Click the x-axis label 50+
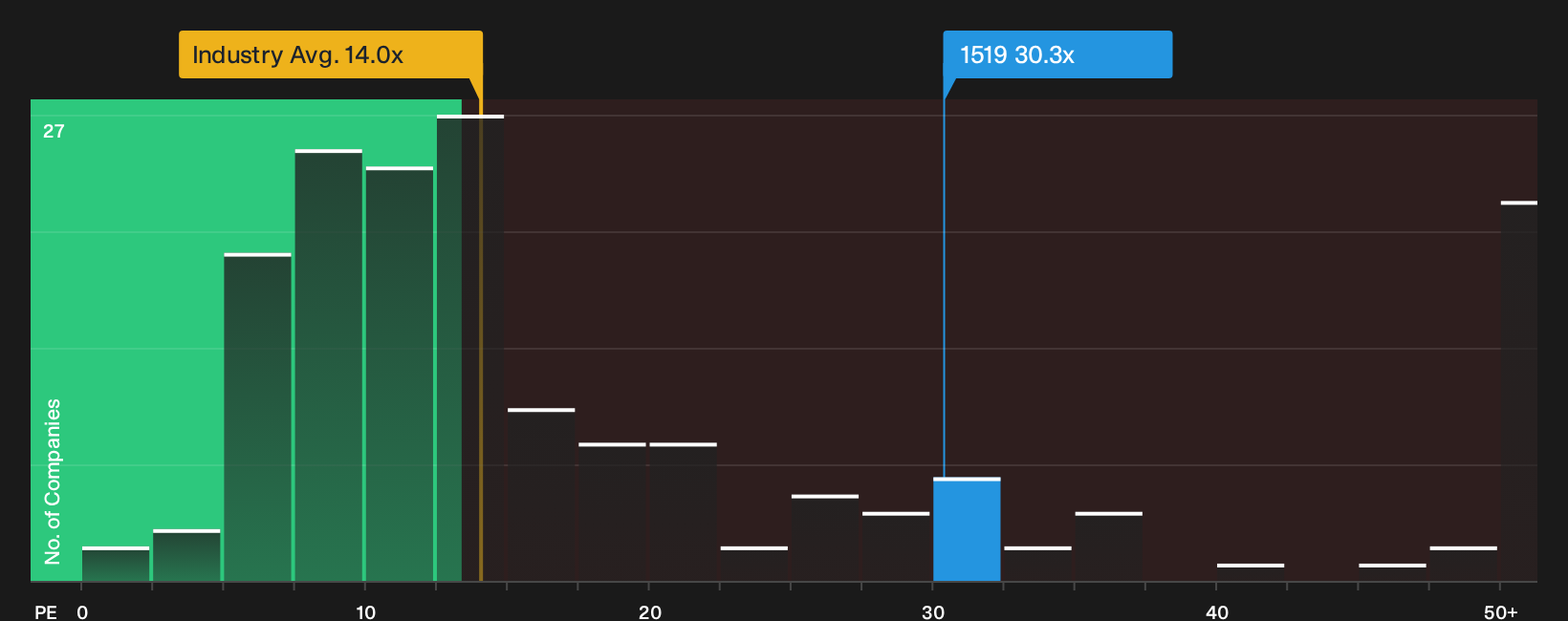The width and height of the screenshot is (1568, 621). (1501, 612)
